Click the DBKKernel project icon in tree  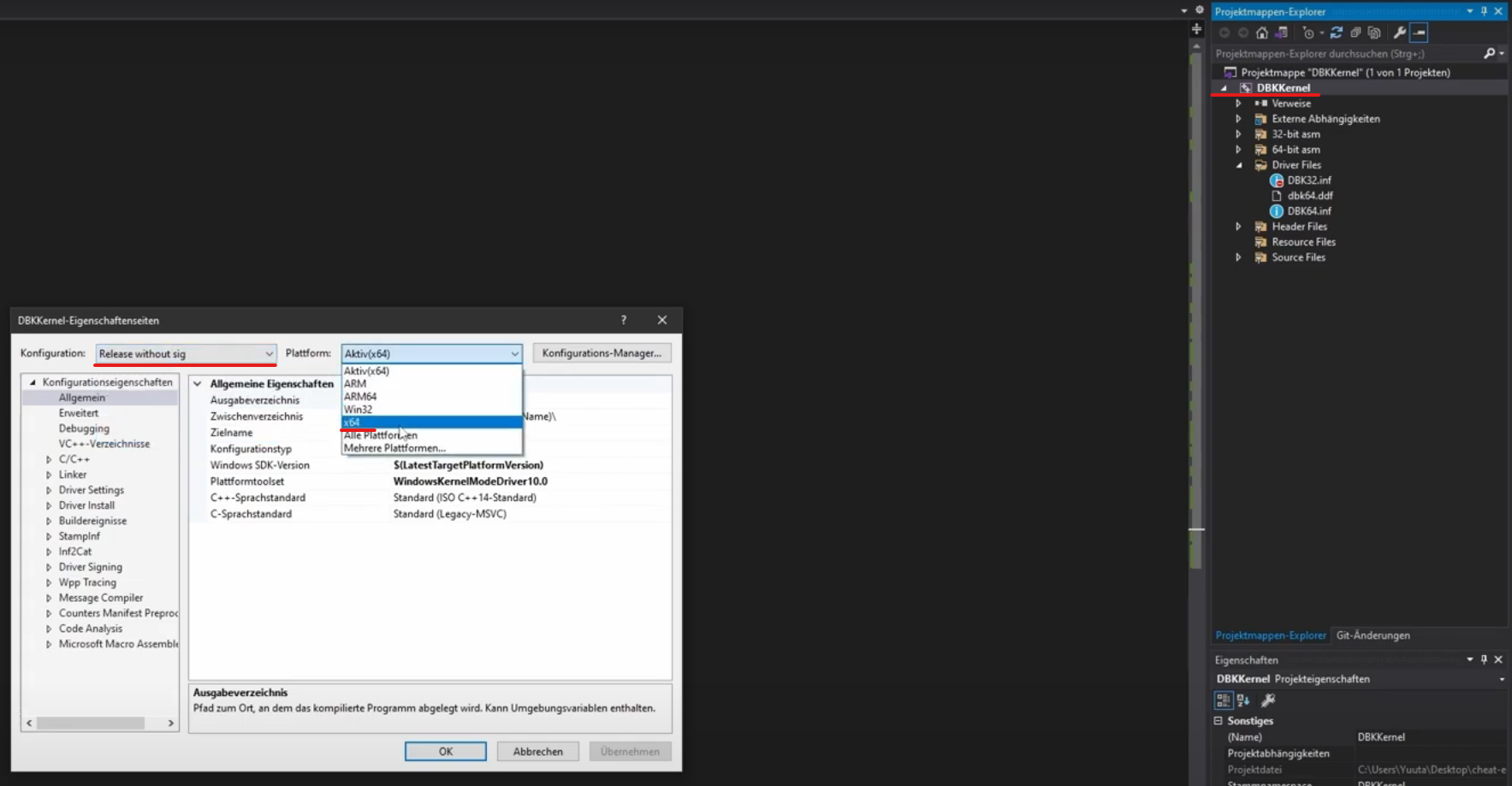[x=1246, y=88]
